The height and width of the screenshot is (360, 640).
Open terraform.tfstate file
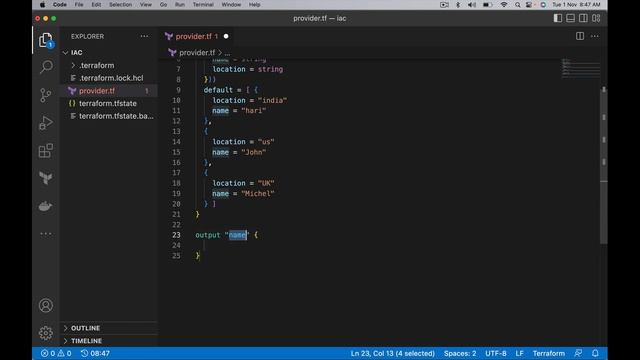(x=109, y=103)
